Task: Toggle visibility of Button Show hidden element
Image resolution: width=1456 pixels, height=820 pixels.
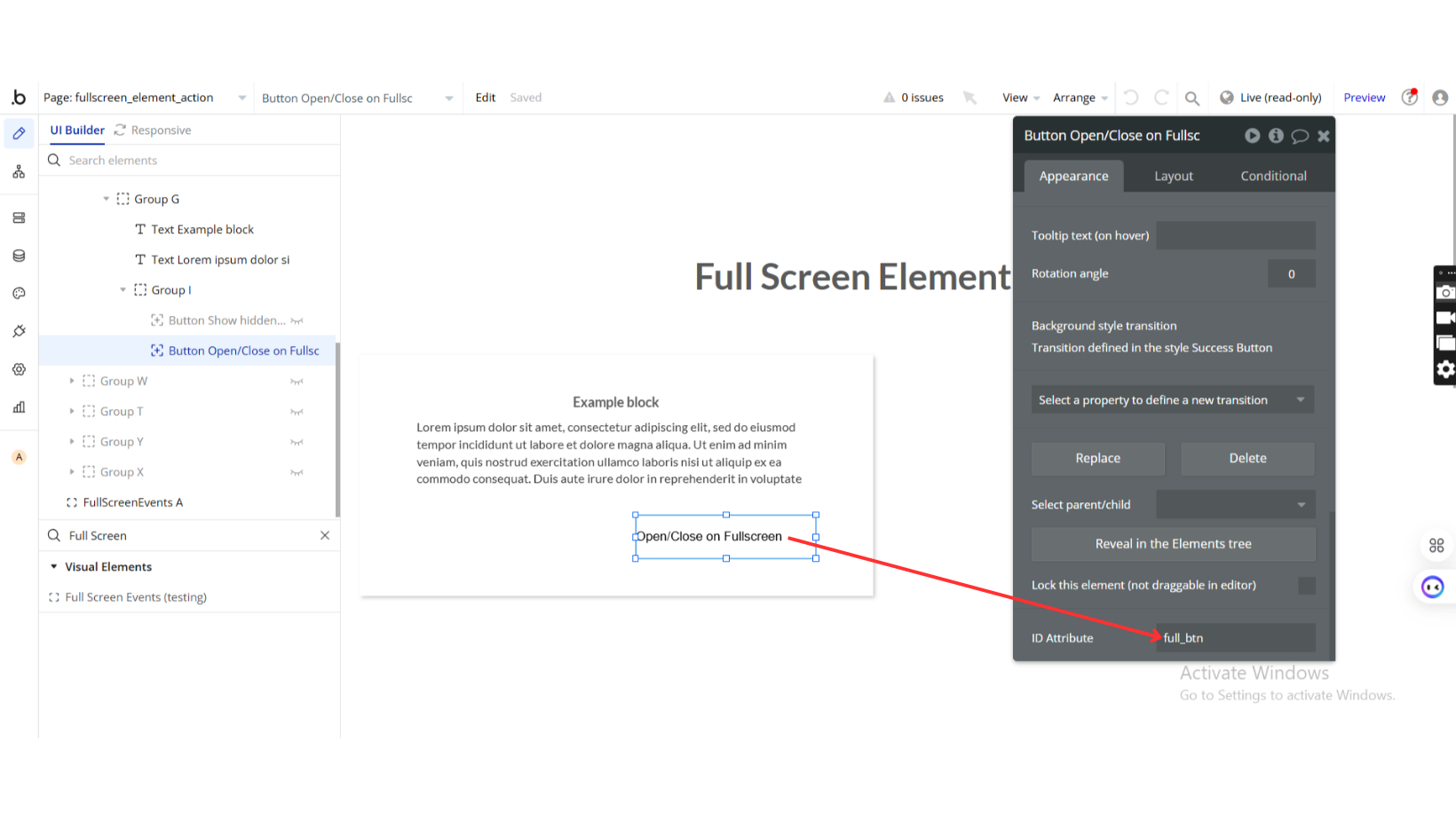Action: click(x=297, y=321)
